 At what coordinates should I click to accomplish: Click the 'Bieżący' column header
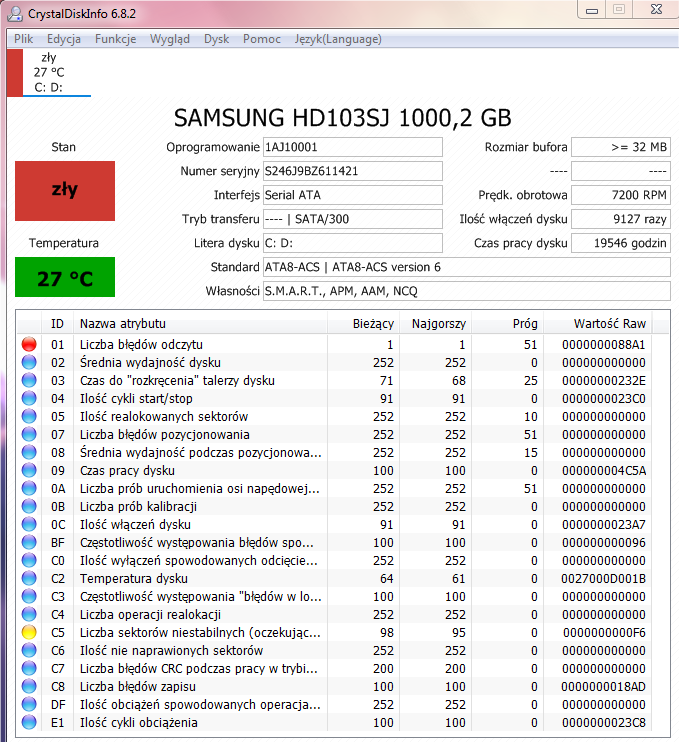point(363,324)
